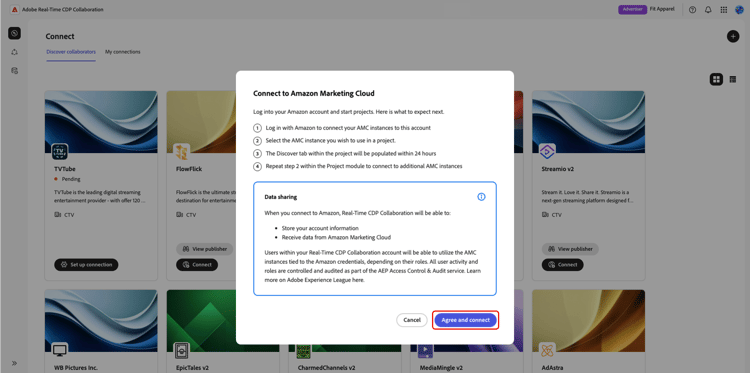The image size is (750, 373).
Task: Open Data sharing info icon
Action: click(481, 197)
